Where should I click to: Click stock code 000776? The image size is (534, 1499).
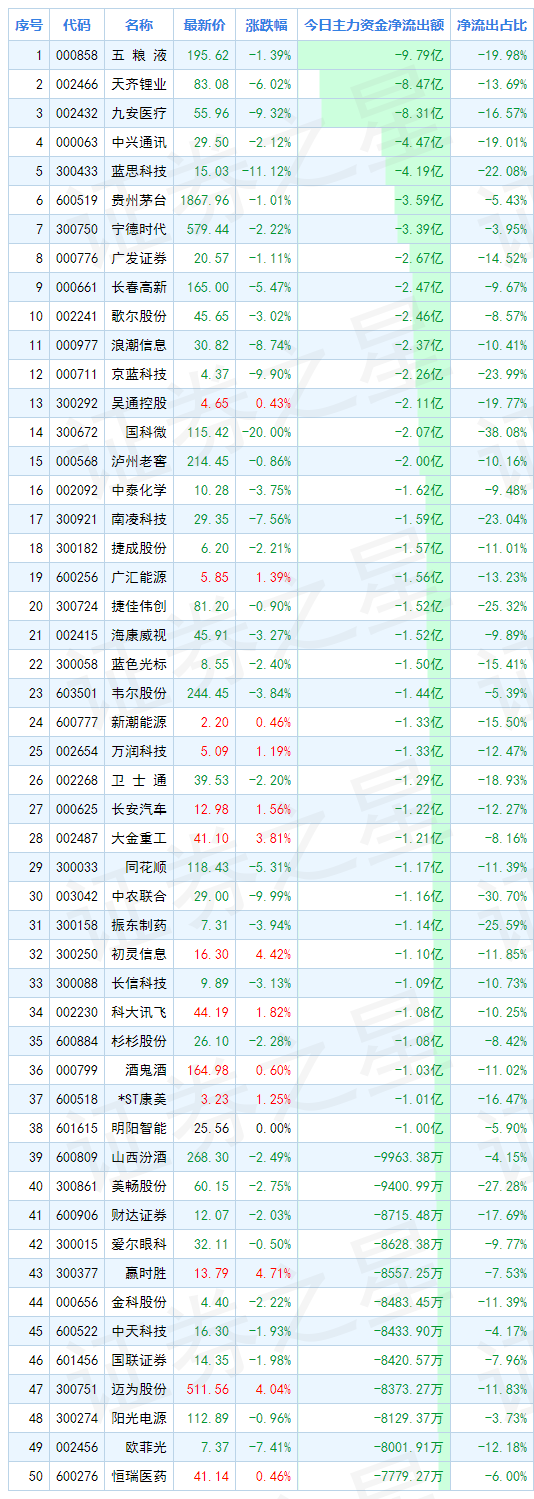click(77, 257)
